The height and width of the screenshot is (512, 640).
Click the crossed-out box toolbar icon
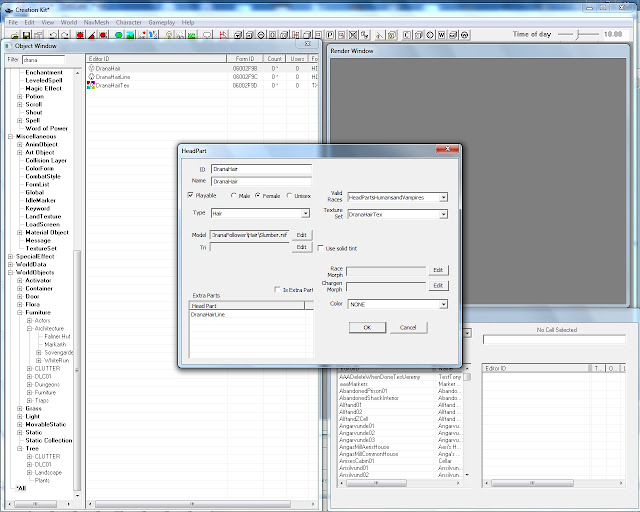coord(353,35)
